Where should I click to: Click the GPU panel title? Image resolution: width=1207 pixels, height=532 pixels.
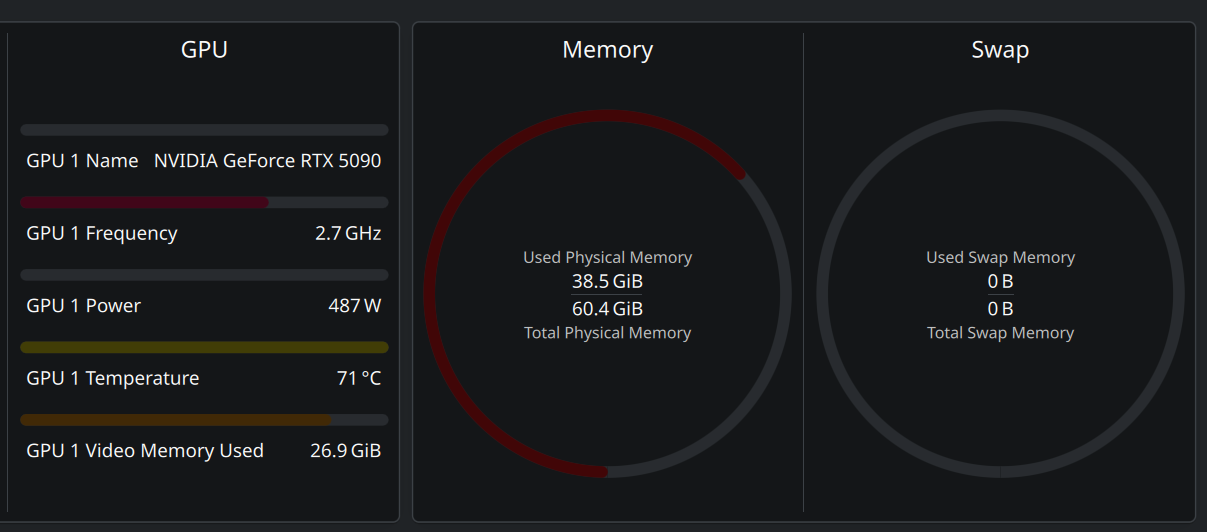click(204, 49)
